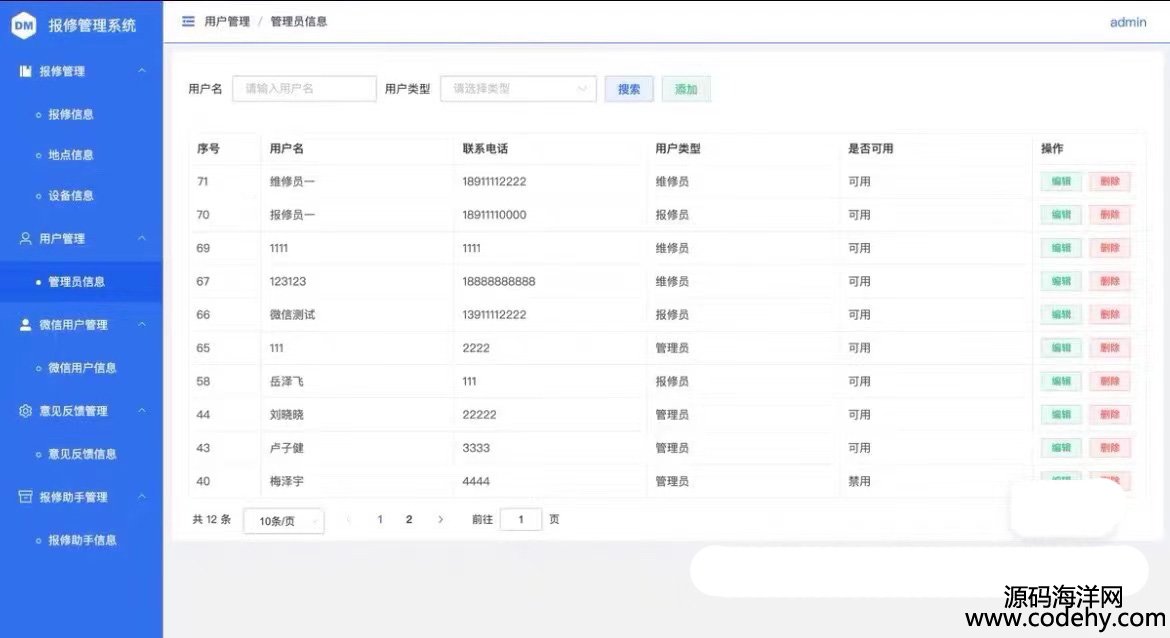1170x638 pixels.
Task: Edit the 报修员一 row
Action: tap(1061, 215)
